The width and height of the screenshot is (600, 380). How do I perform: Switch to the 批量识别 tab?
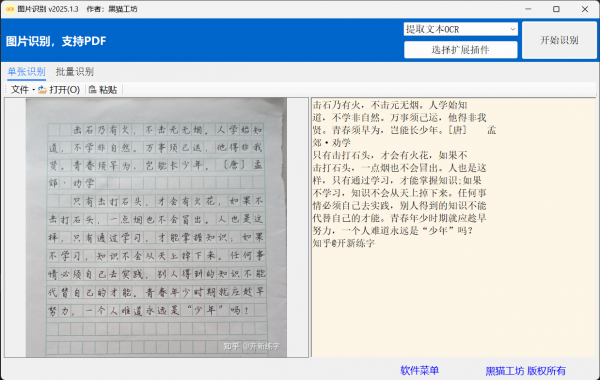75,72
